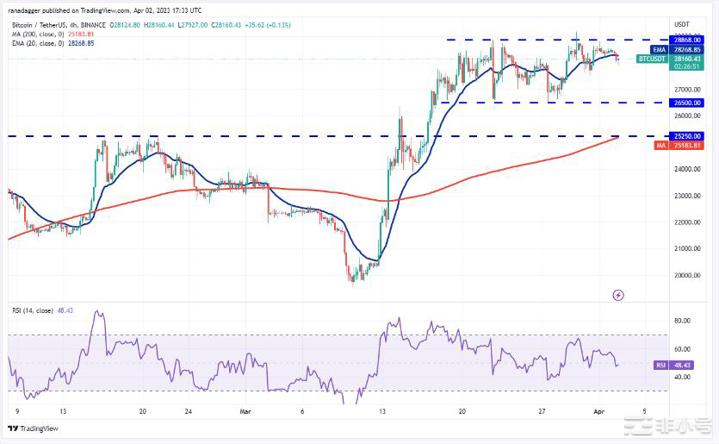719x444 pixels.
Task: Click the red MA label on price axis
Action: (659, 145)
